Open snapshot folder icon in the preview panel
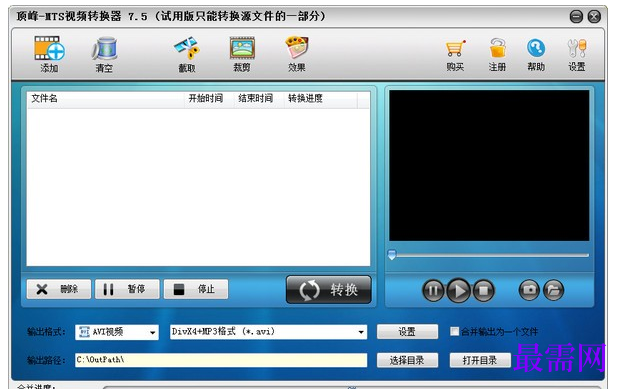This screenshot has width=625, height=389. coord(553,290)
